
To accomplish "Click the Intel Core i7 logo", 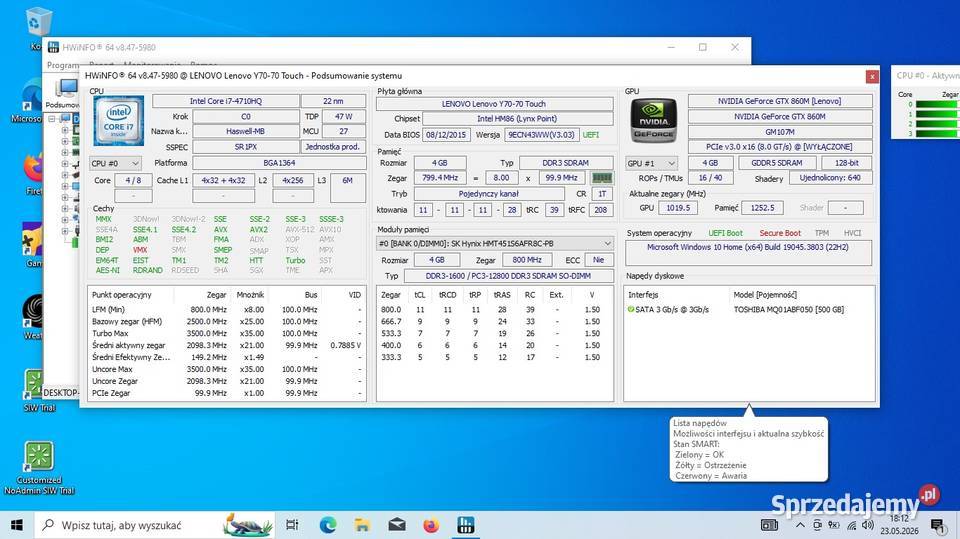I will (x=119, y=120).
